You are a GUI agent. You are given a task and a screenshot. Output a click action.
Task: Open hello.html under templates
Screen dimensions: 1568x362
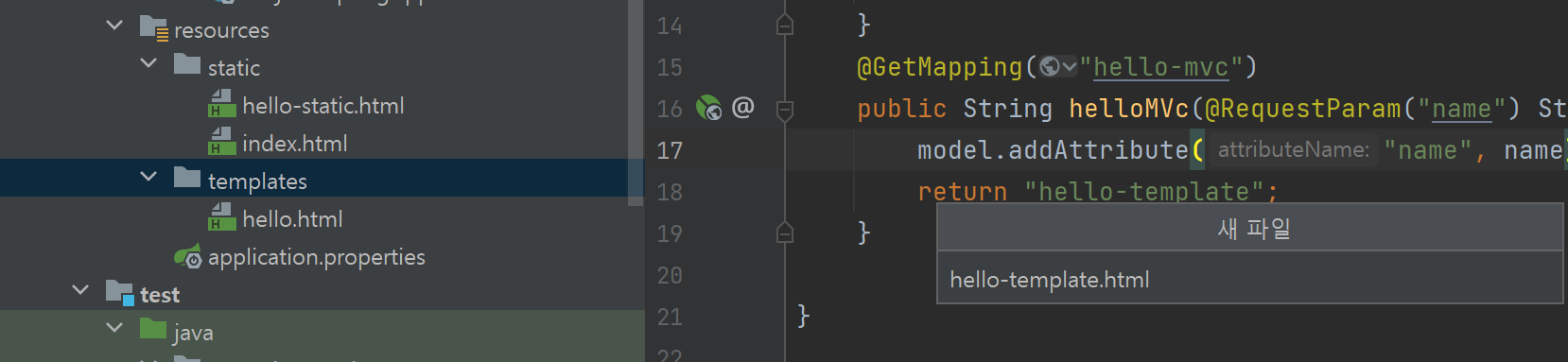(x=292, y=219)
